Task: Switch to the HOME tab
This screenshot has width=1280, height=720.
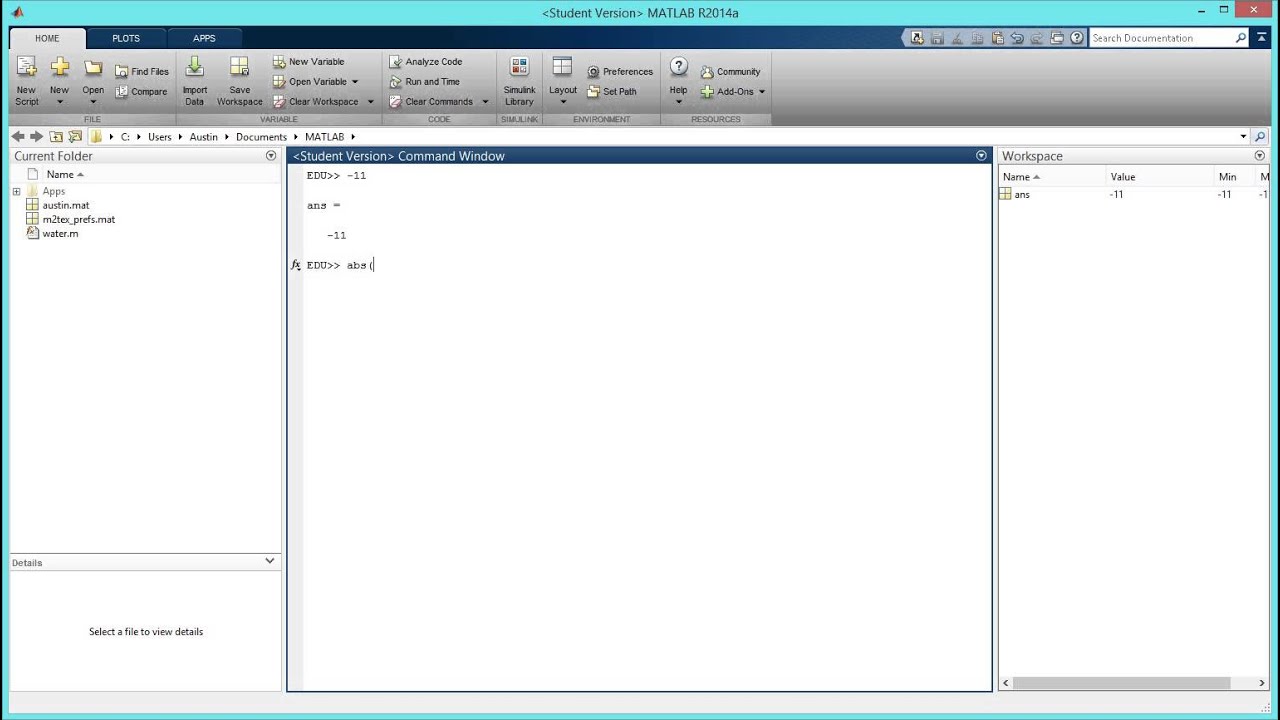Action: coord(47,38)
